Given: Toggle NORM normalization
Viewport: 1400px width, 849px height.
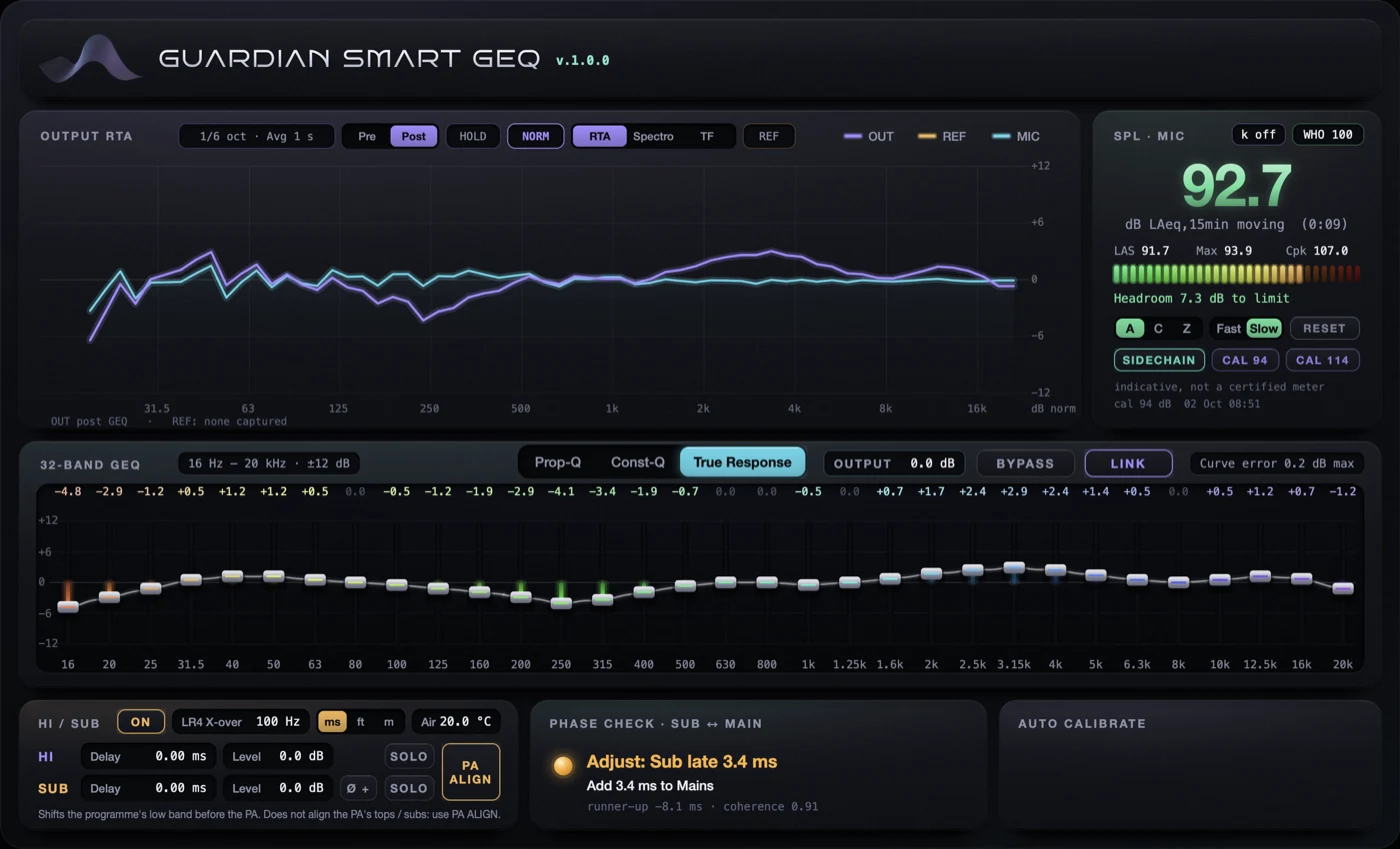Looking at the screenshot, I should [535, 136].
